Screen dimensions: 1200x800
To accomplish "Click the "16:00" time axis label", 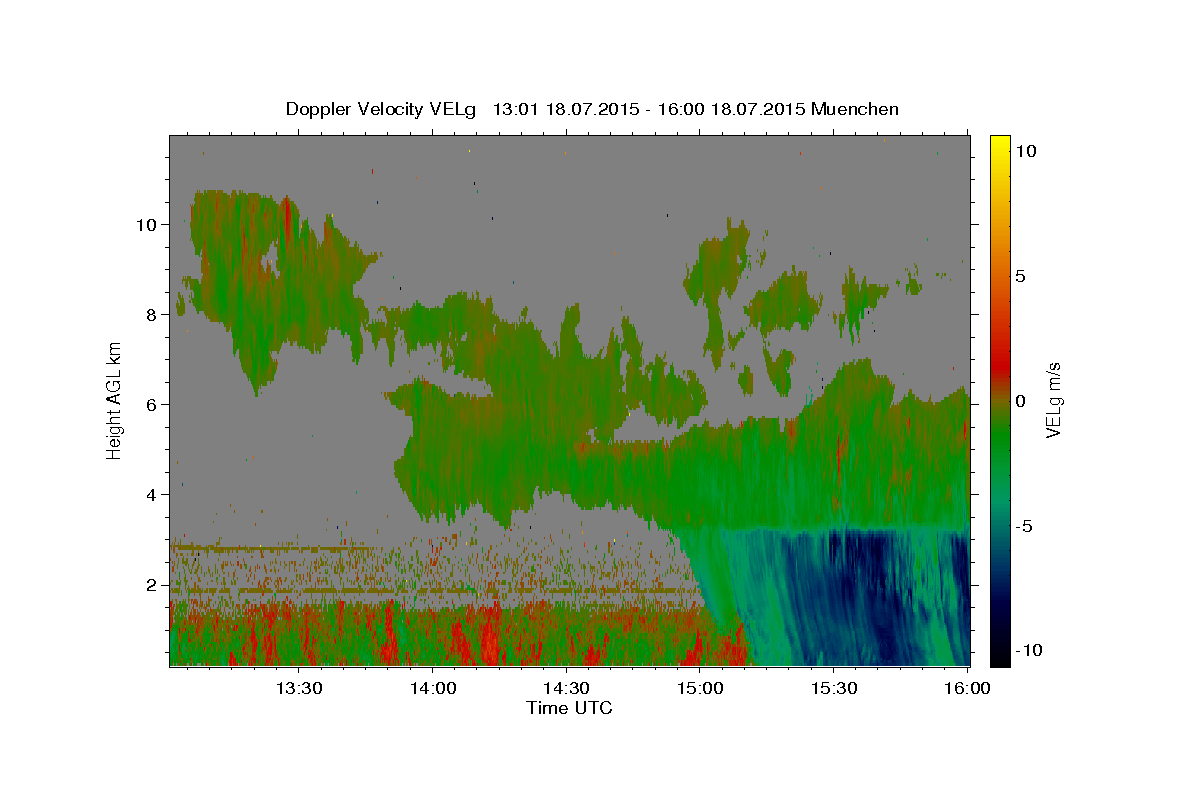I will (967, 688).
